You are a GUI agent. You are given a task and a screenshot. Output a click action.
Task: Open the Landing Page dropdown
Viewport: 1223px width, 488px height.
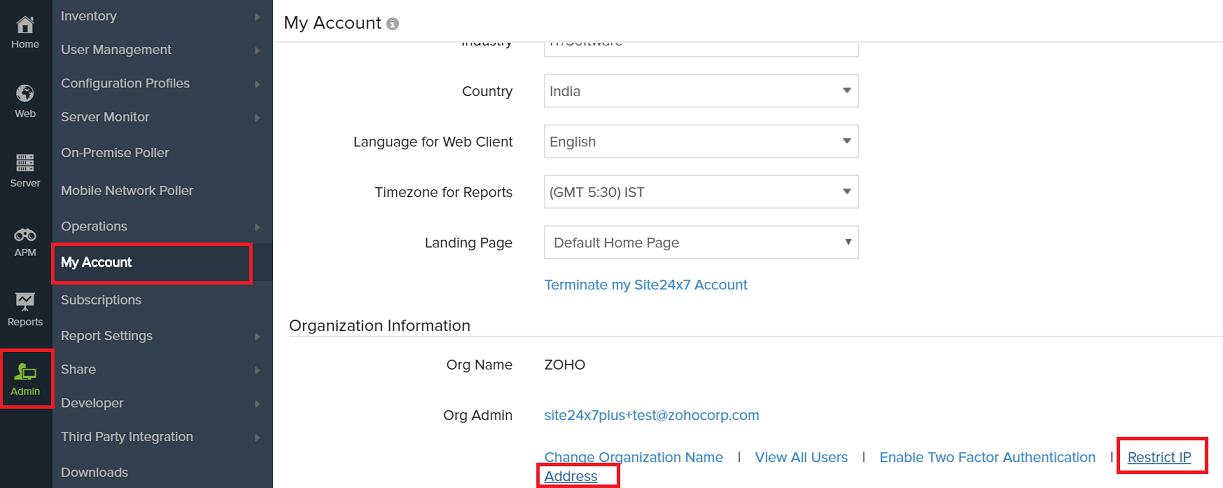point(701,243)
